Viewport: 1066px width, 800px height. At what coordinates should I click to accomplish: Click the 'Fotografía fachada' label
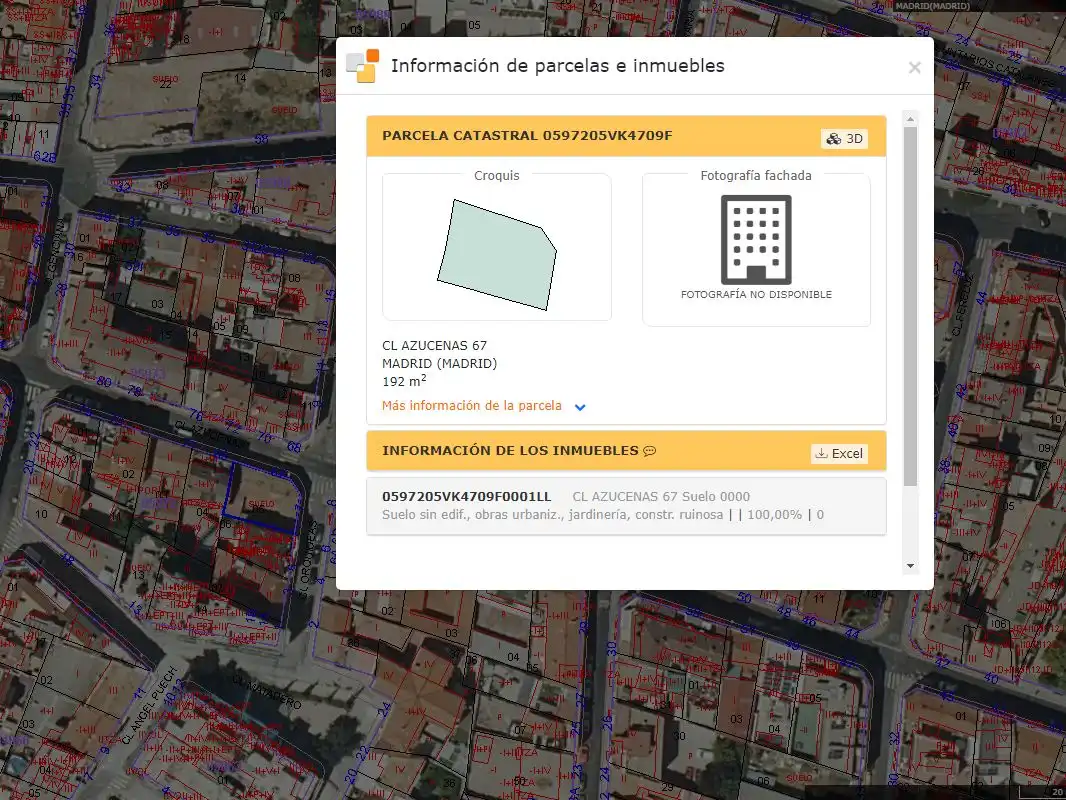(756, 175)
